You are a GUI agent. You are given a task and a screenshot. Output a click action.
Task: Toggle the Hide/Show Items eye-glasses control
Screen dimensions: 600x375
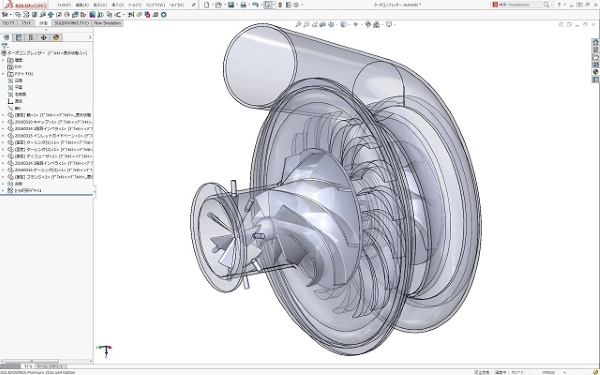(355, 24)
